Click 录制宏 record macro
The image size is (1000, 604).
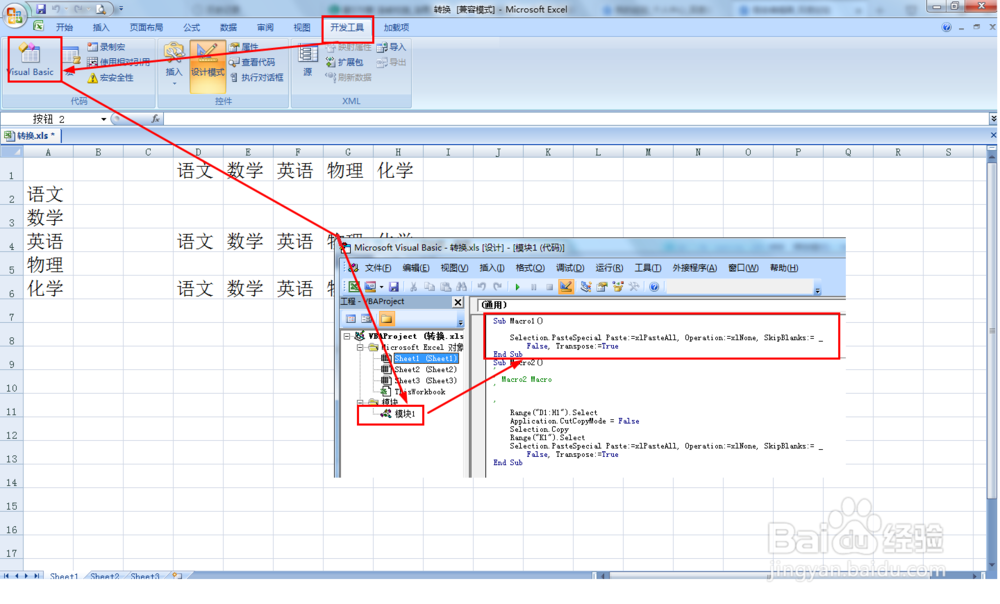point(107,47)
